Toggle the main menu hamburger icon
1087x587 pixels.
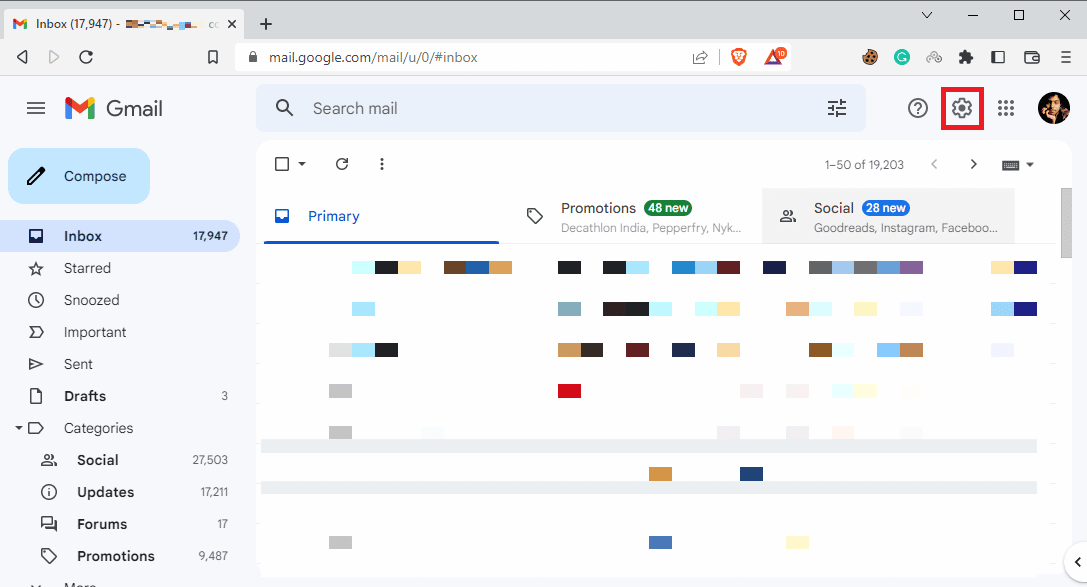[x=36, y=108]
